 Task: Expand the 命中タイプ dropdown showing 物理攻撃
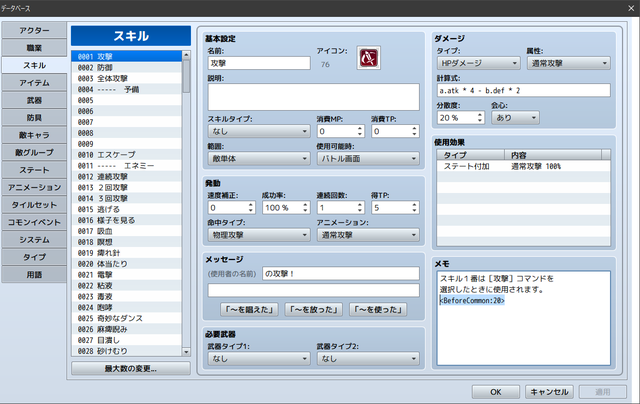(x=259, y=235)
